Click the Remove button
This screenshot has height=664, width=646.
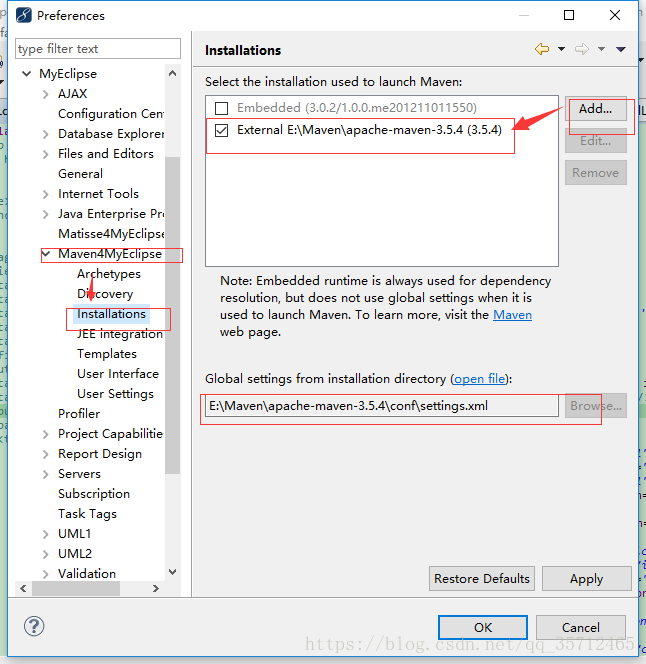(596, 173)
